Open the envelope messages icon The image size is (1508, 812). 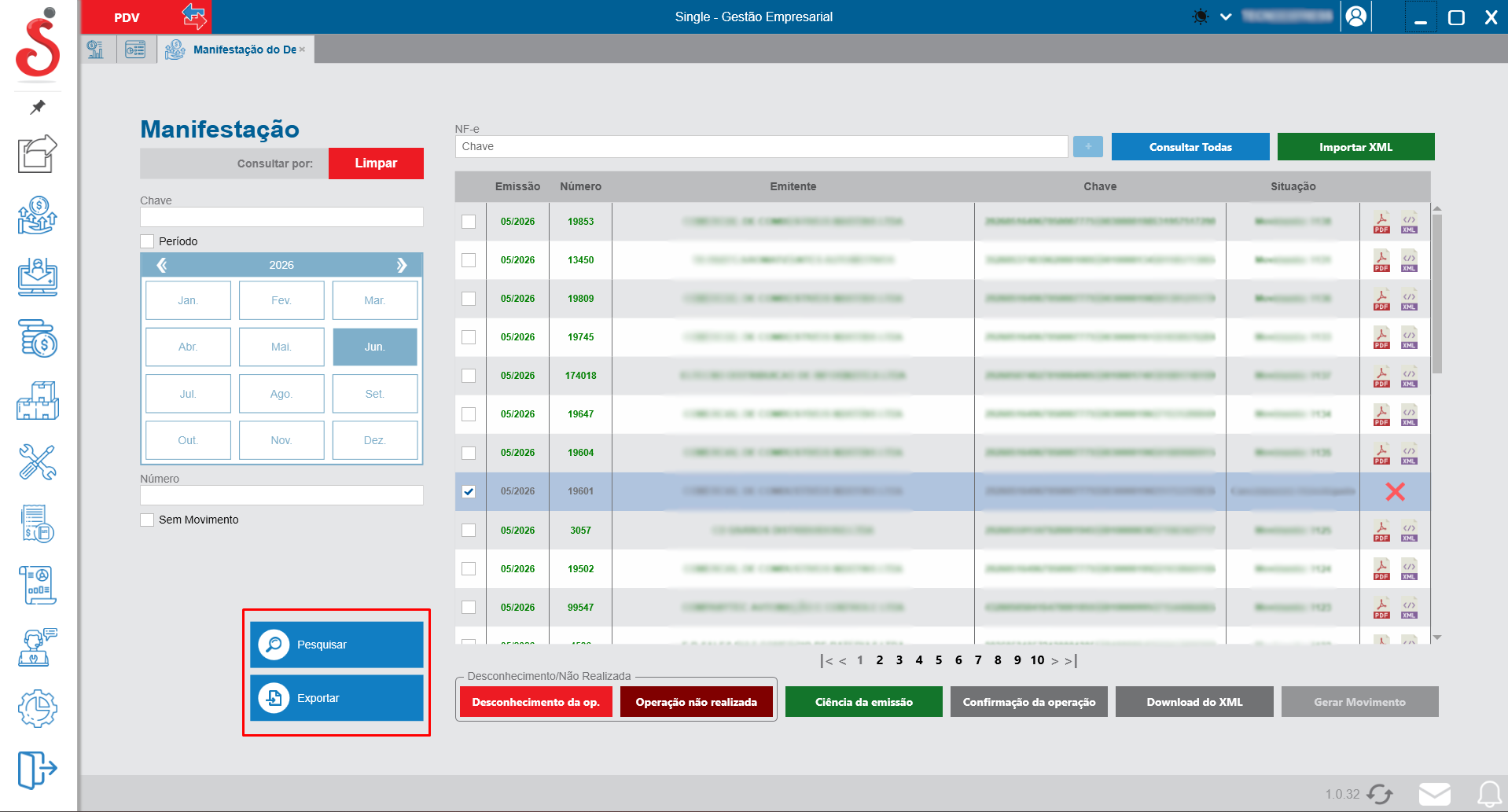(x=1435, y=794)
